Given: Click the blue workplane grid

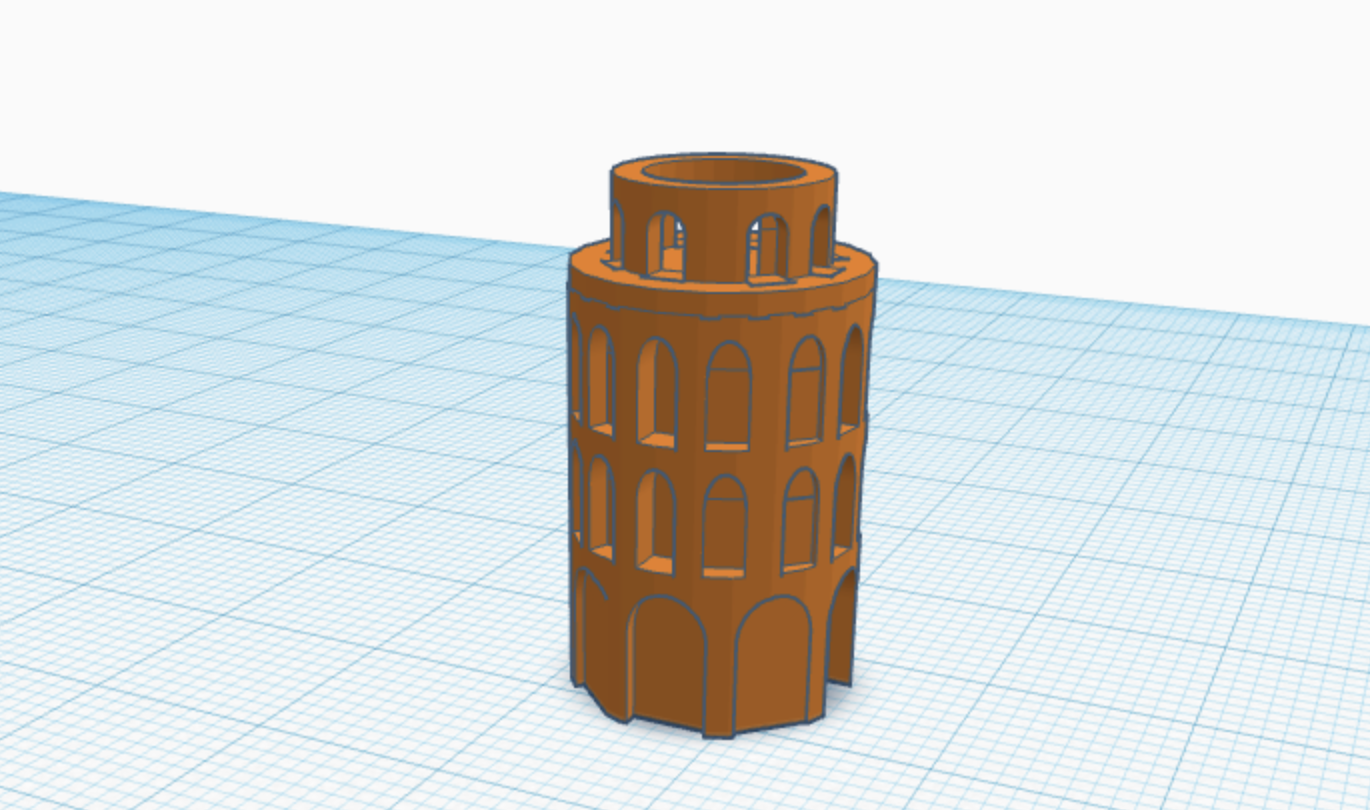Looking at the screenshot, I should coord(300,500).
